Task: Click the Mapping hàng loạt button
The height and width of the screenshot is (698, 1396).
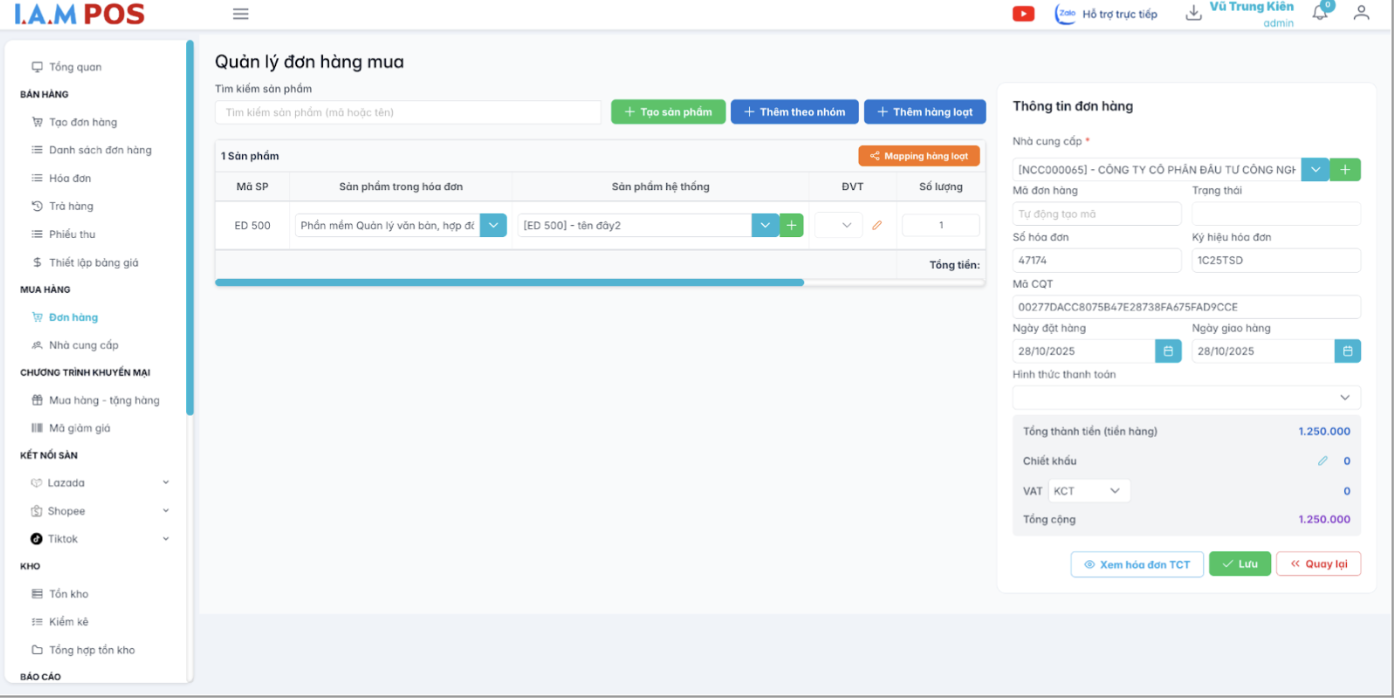Action: tap(918, 156)
